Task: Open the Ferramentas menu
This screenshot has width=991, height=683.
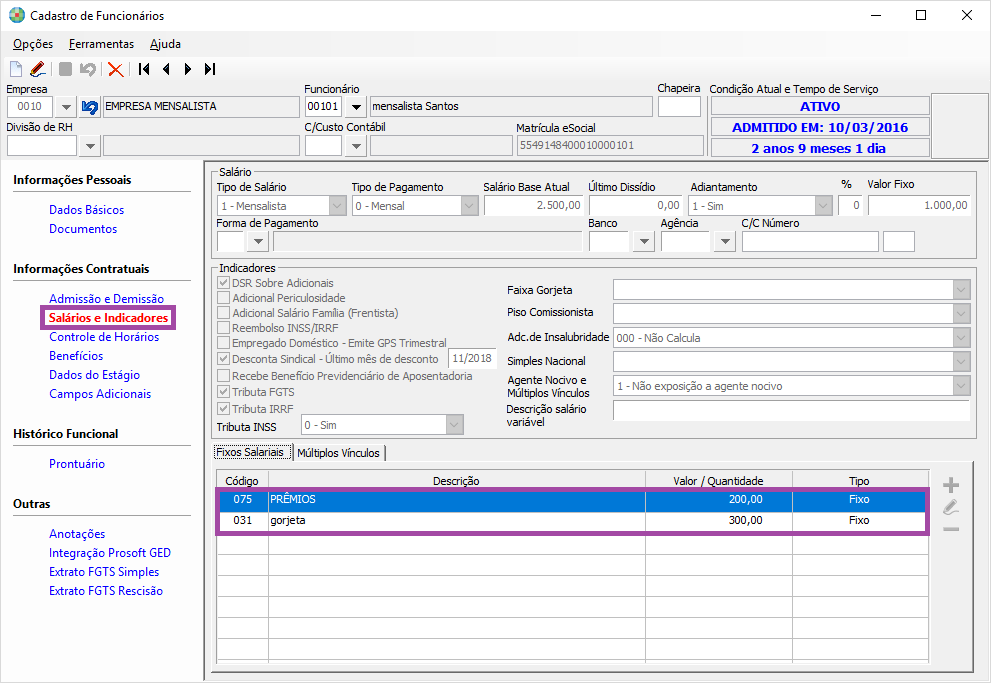Action: [x=101, y=44]
